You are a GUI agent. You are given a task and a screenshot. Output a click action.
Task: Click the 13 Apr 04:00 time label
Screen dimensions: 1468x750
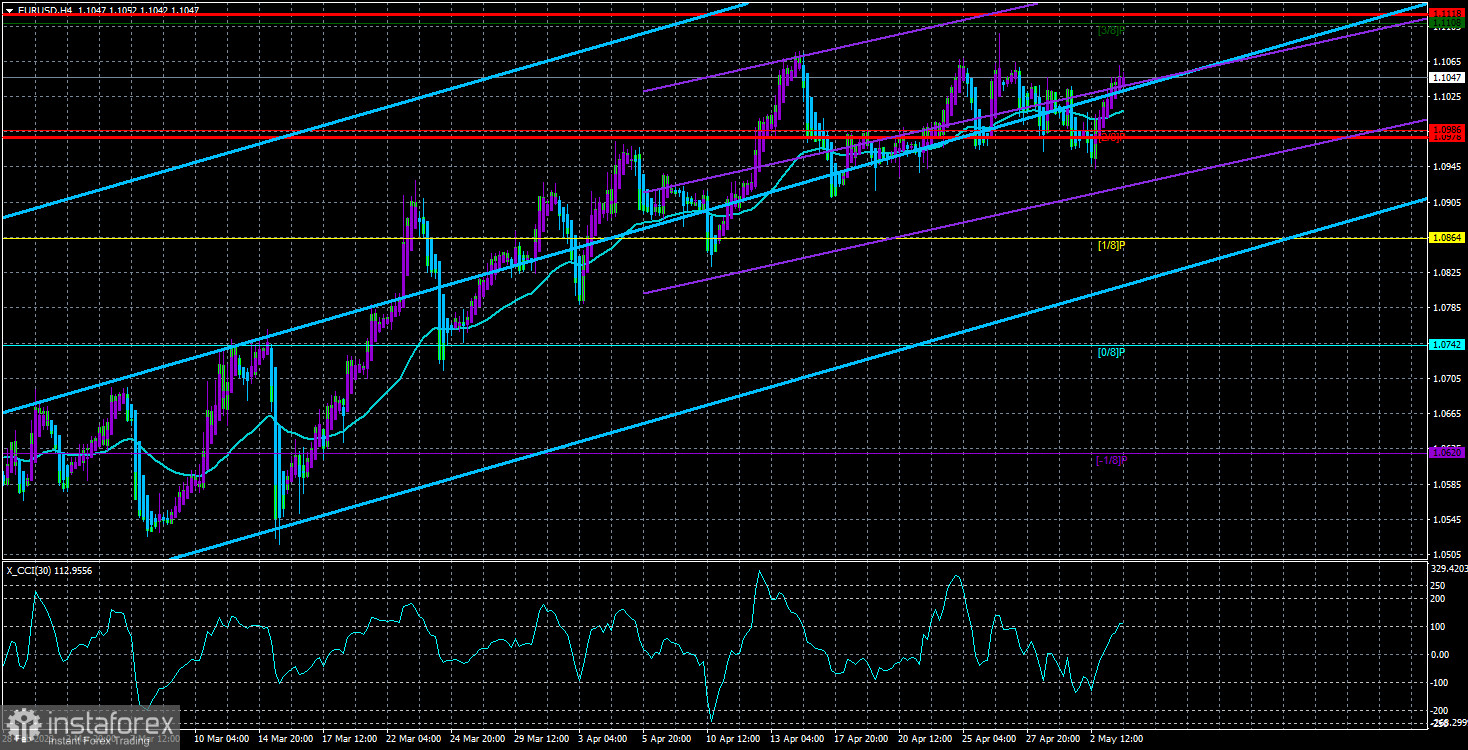tap(797, 739)
